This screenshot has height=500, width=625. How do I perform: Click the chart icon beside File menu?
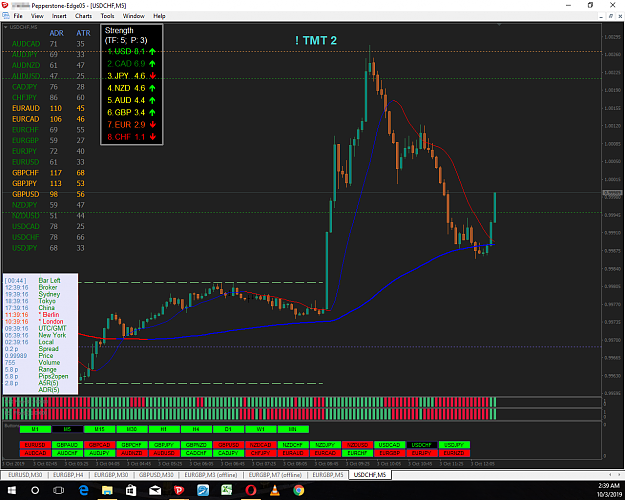(6, 16)
